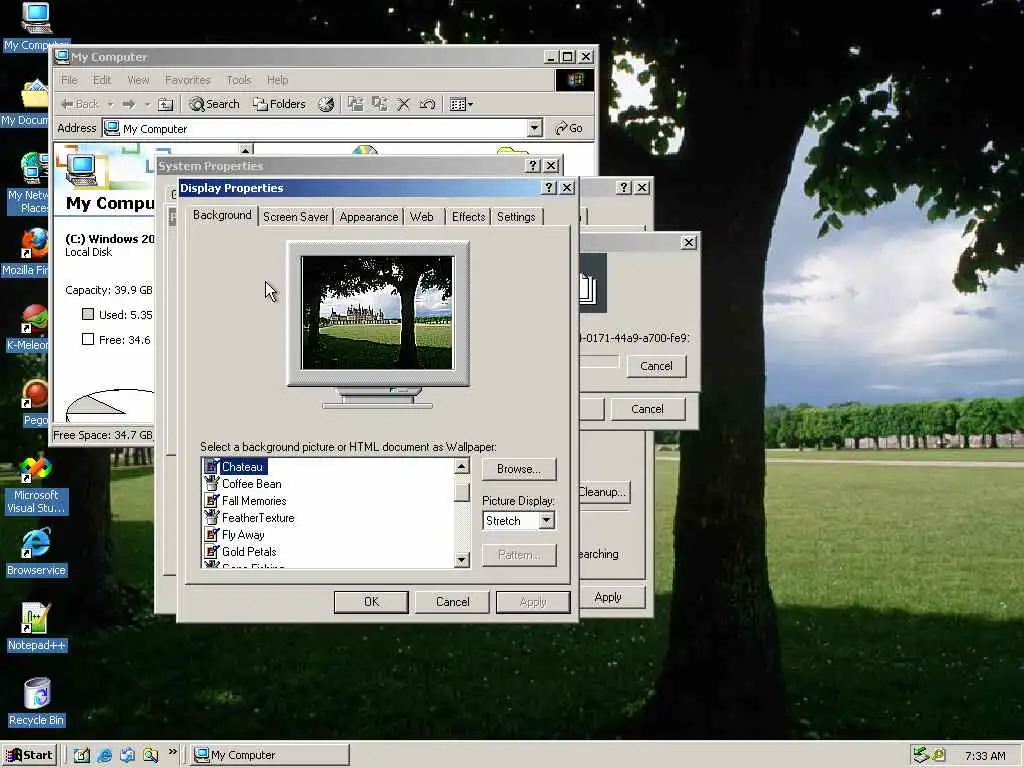Click the Delete X icon in My Computer toolbar
The width and height of the screenshot is (1024, 768).
tap(404, 104)
